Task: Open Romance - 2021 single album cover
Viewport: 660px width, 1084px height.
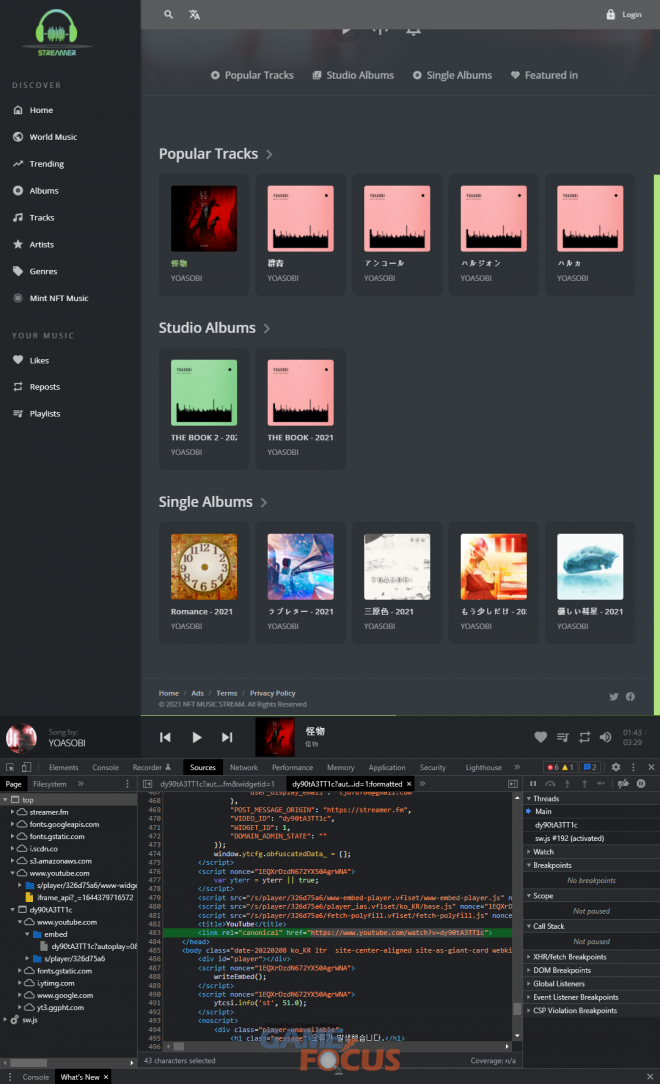Action: click(204, 566)
